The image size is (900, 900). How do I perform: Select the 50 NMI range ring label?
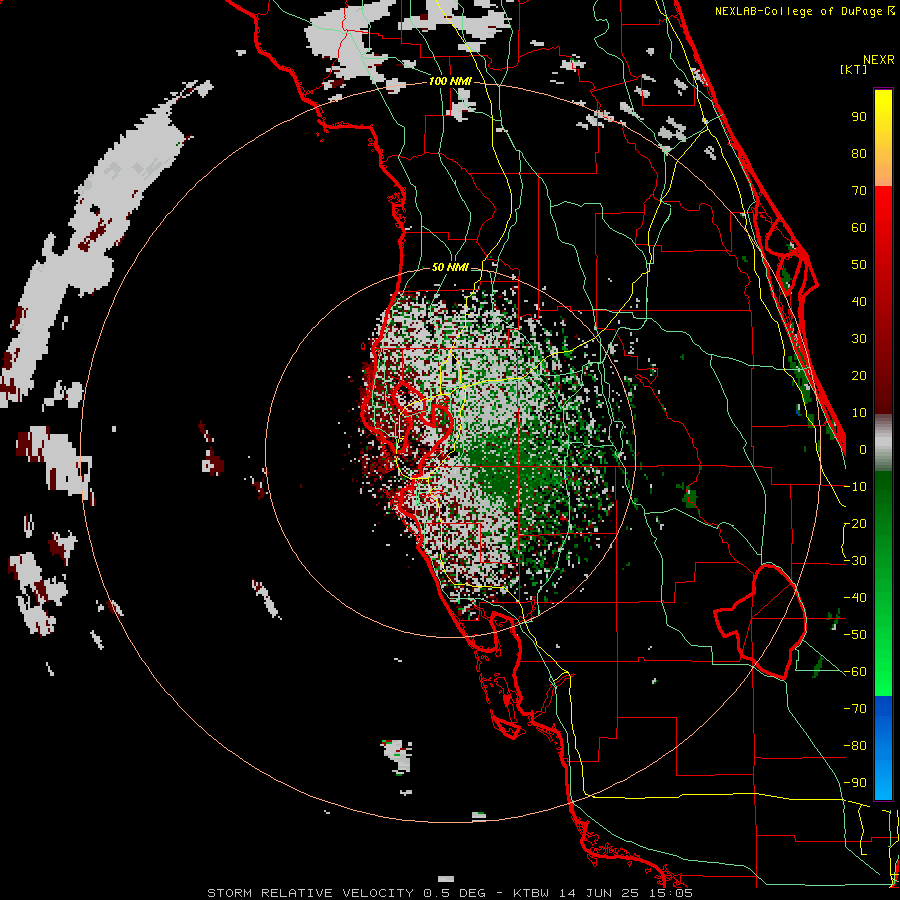pyautogui.click(x=450, y=267)
